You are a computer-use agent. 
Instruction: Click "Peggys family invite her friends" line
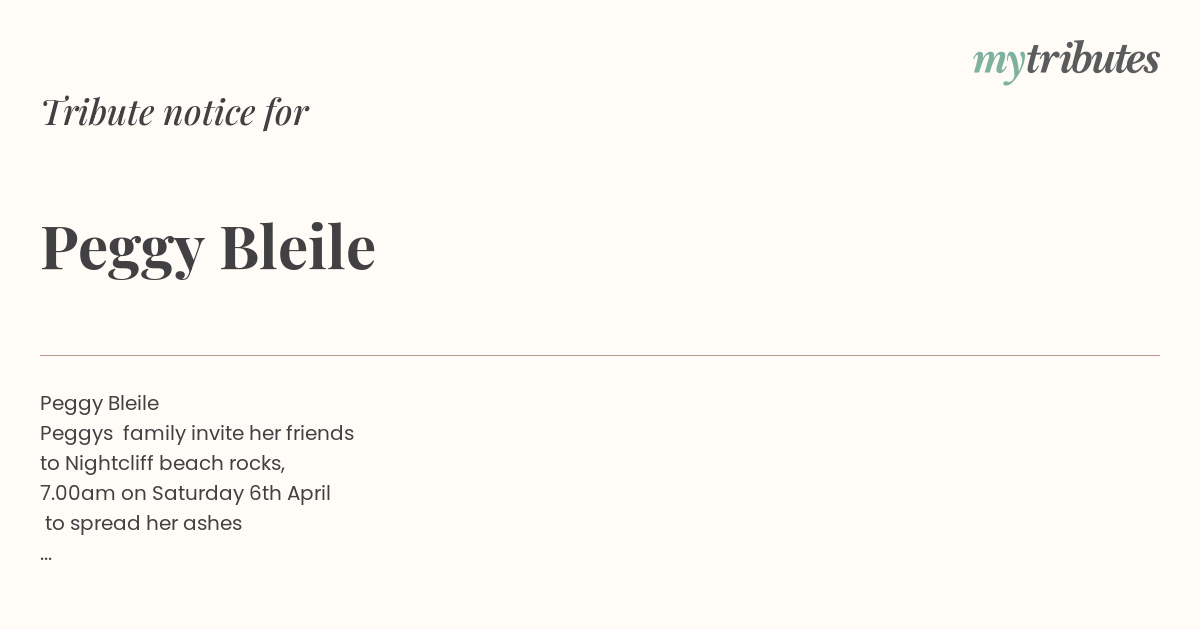point(197,434)
